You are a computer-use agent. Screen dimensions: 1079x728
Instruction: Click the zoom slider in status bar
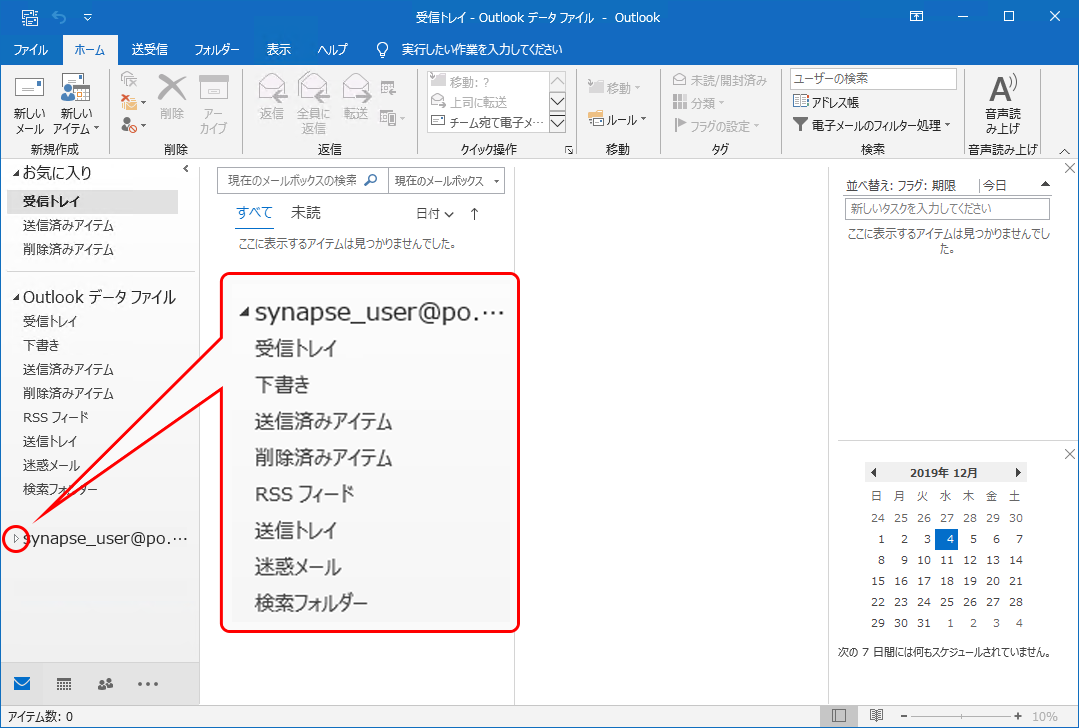coord(962,716)
